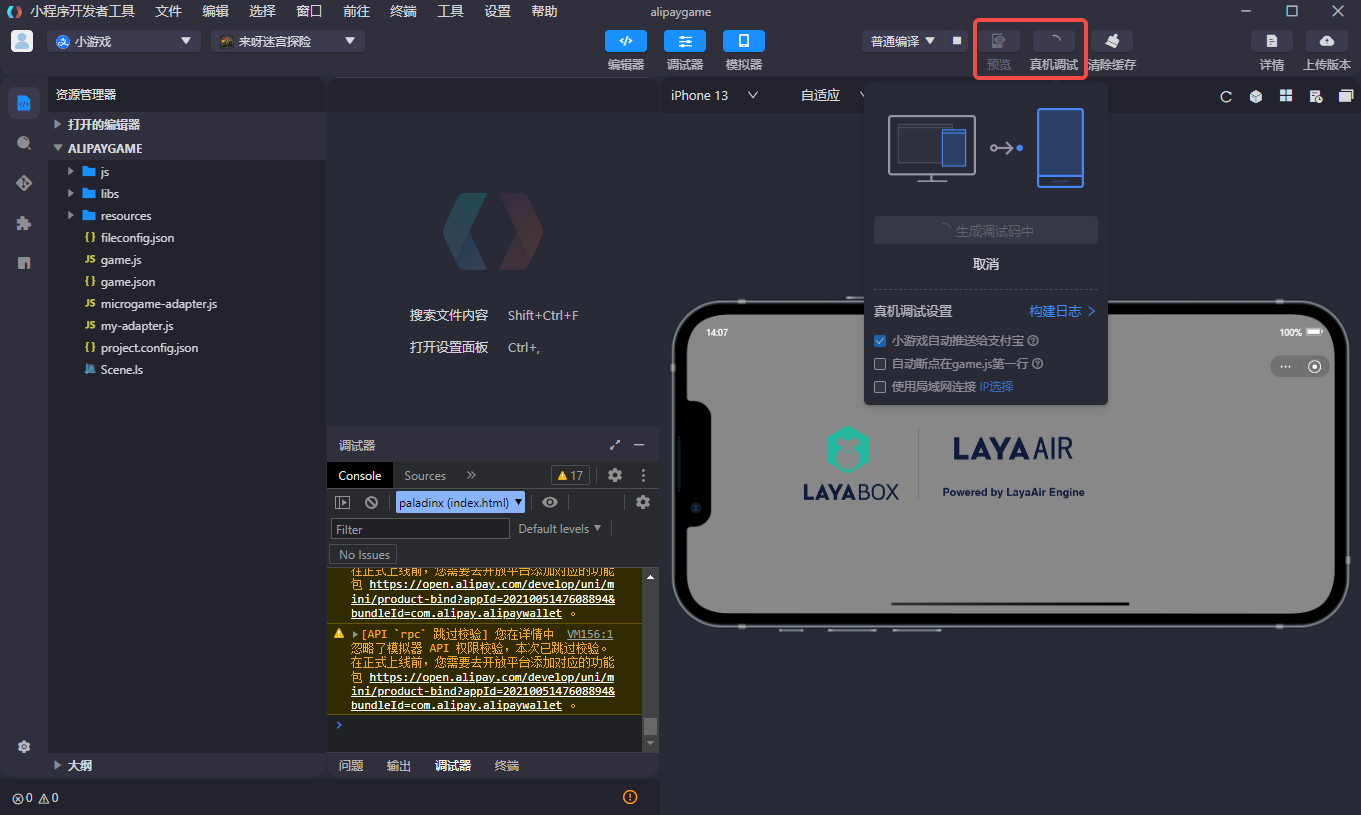
Task: Open the Editor panel toggle icon
Action: pyautogui.click(x=625, y=41)
